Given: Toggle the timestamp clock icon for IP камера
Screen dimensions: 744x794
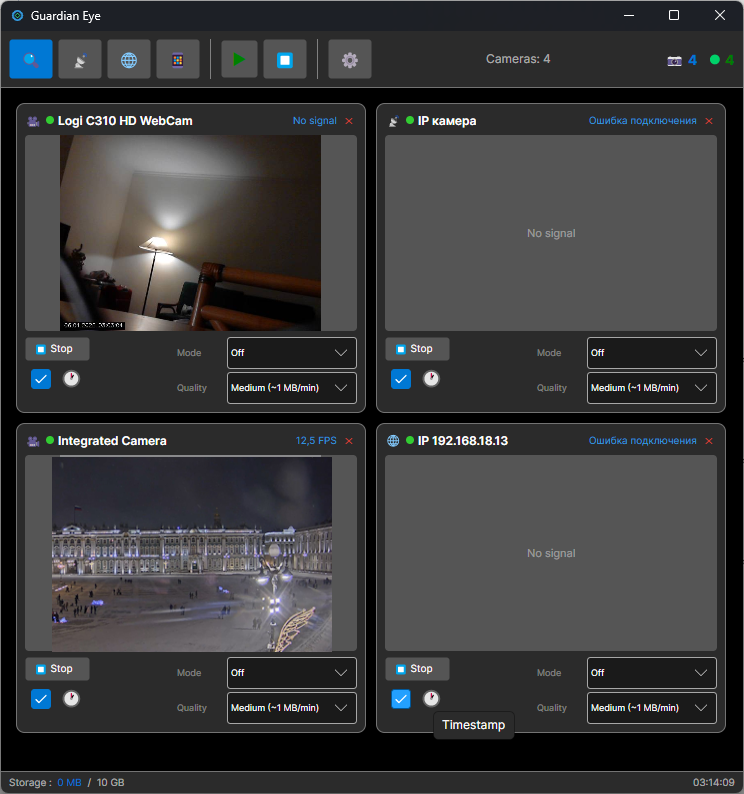Looking at the screenshot, I should (431, 378).
